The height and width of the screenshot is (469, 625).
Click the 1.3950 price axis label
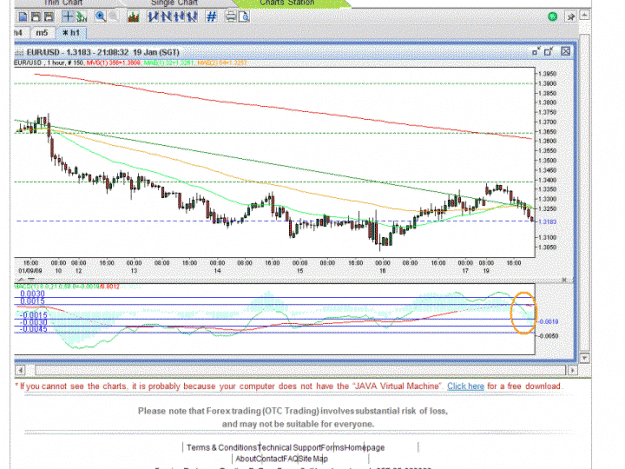(x=547, y=74)
